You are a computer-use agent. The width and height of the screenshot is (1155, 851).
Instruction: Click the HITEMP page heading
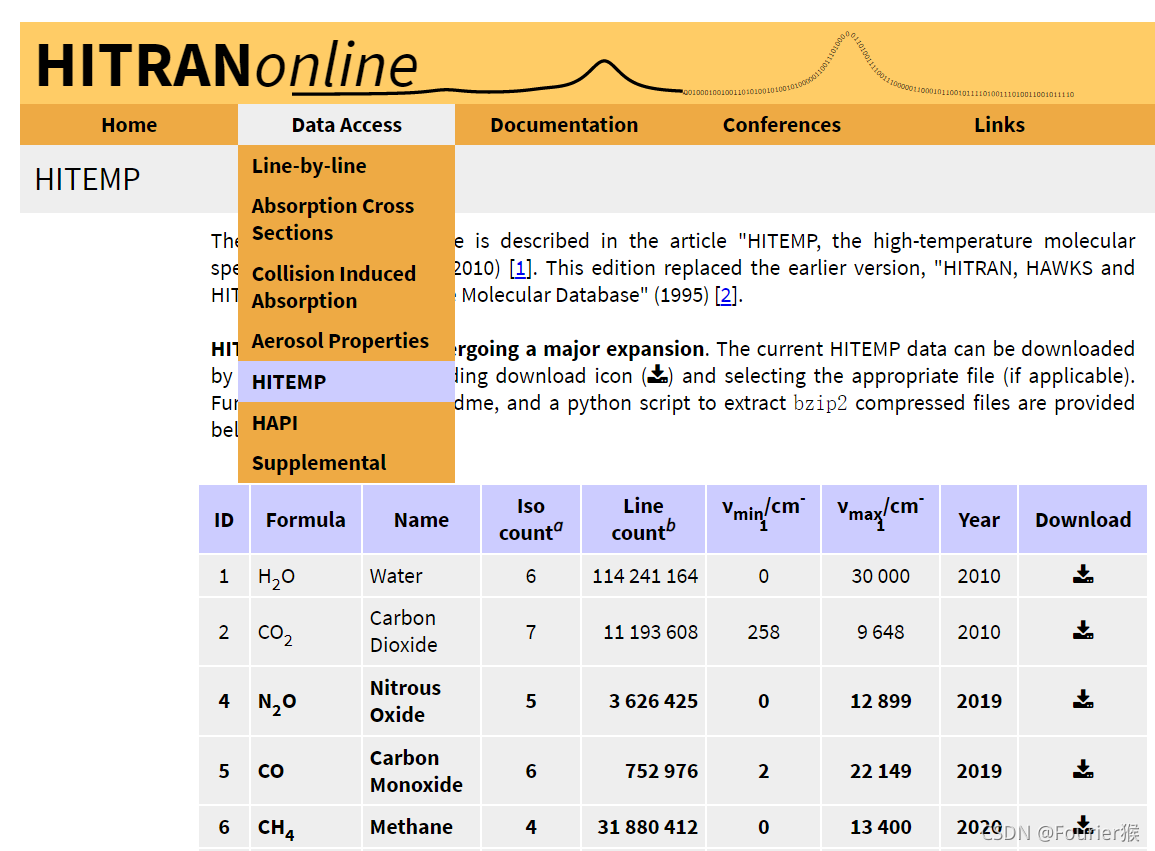pos(87,179)
